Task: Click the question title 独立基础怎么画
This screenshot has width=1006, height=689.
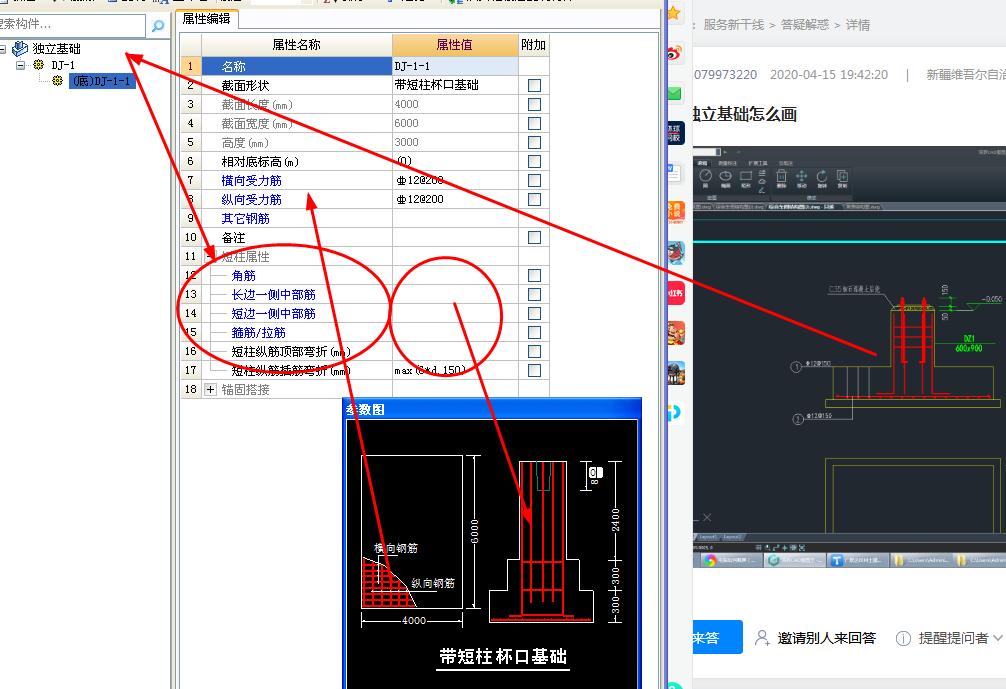Action: click(744, 114)
